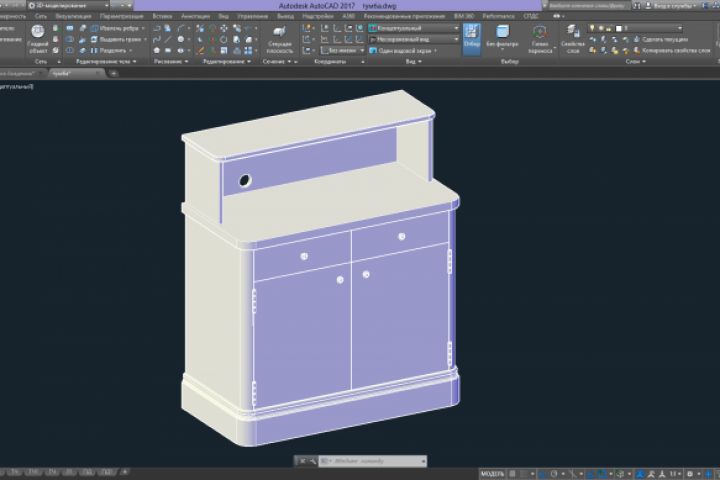720x480 pixels.
Task: Open the Надстройки ribbon tab
Action: coord(318,16)
